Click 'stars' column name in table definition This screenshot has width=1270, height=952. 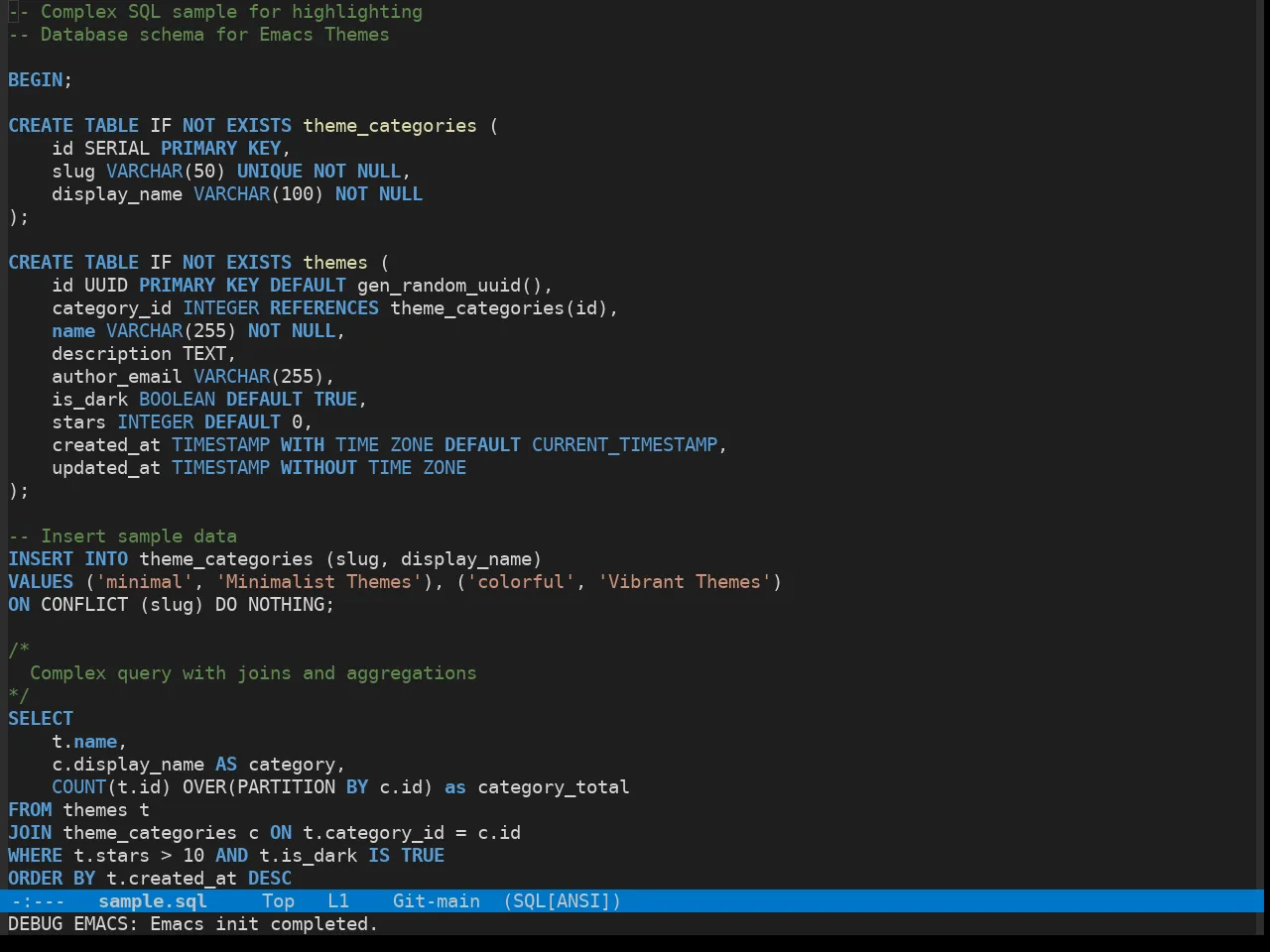pyautogui.click(x=79, y=422)
